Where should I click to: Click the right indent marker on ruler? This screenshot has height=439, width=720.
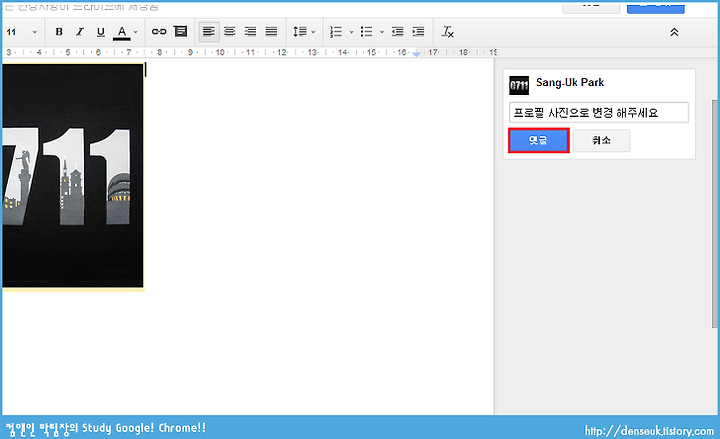[x=416, y=54]
